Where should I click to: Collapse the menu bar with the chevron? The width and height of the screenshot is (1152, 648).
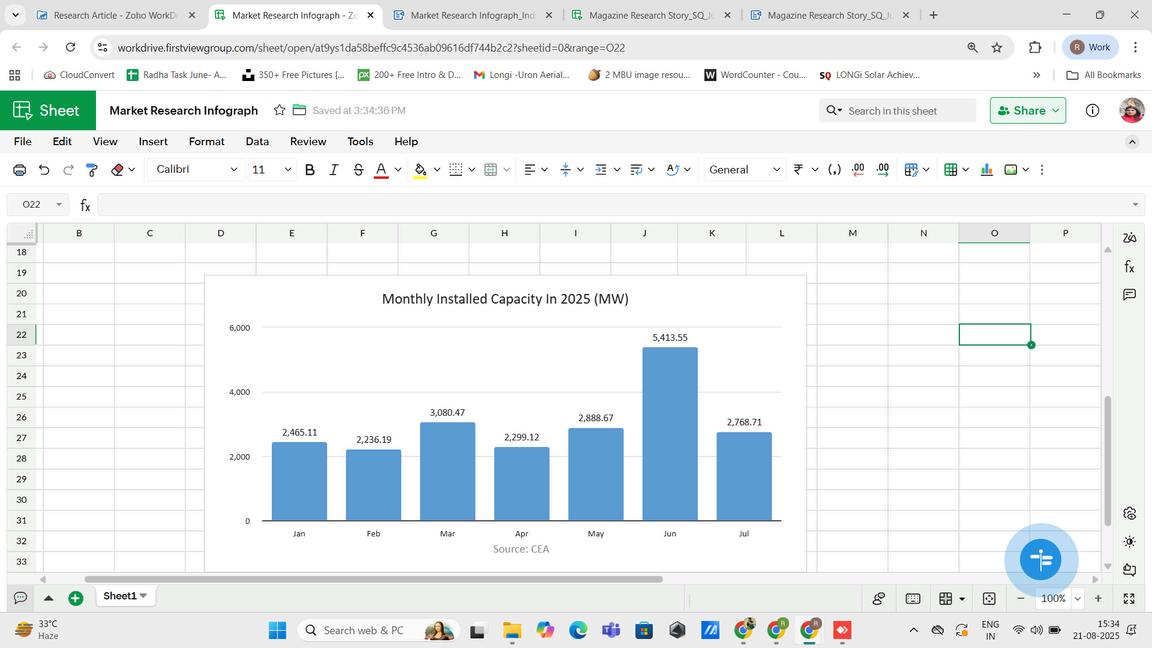pyautogui.click(x=1132, y=142)
